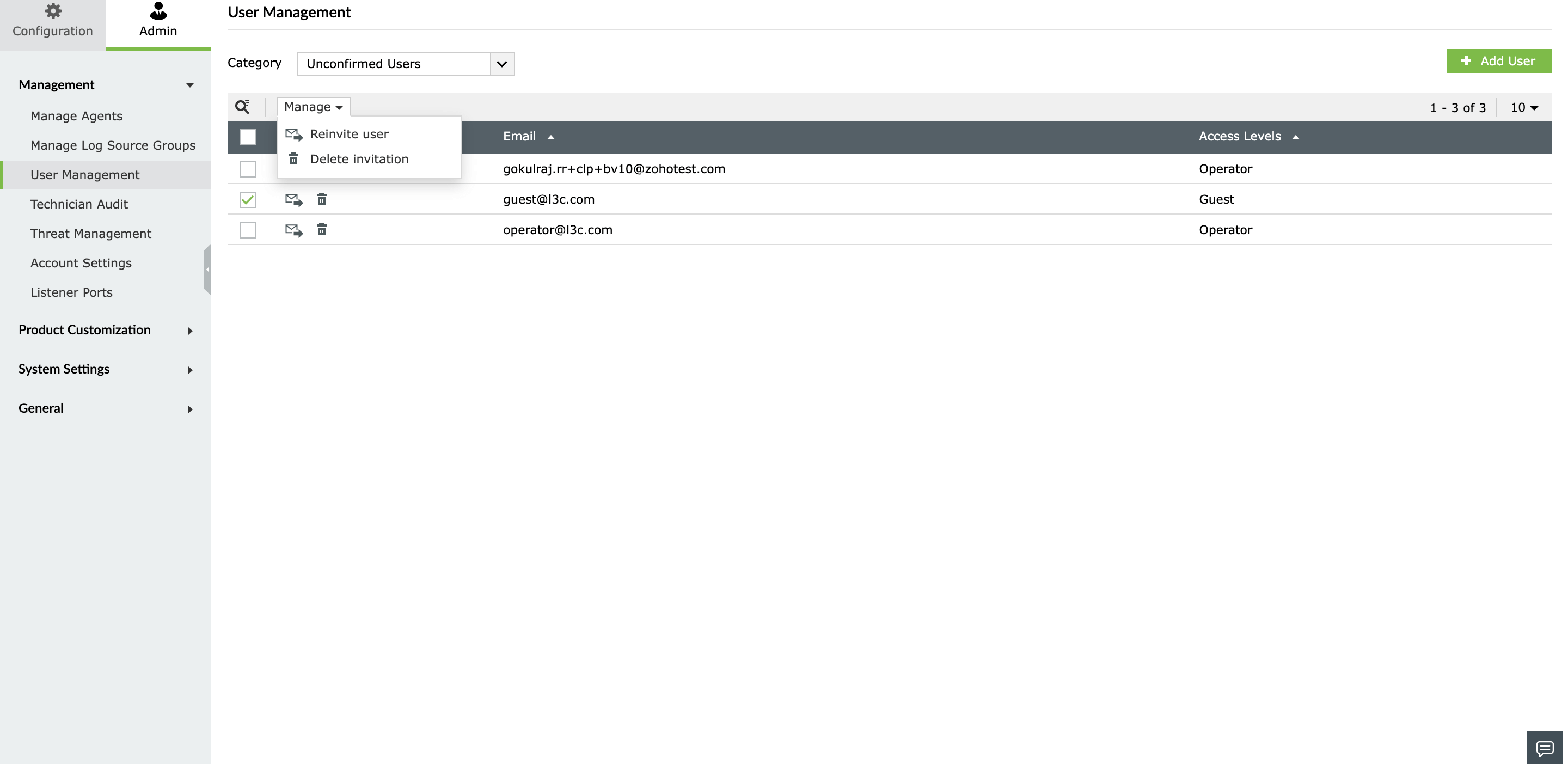Toggle the select-all header checkbox
The image size is (1568, 764).
click(x=248, y=136)
